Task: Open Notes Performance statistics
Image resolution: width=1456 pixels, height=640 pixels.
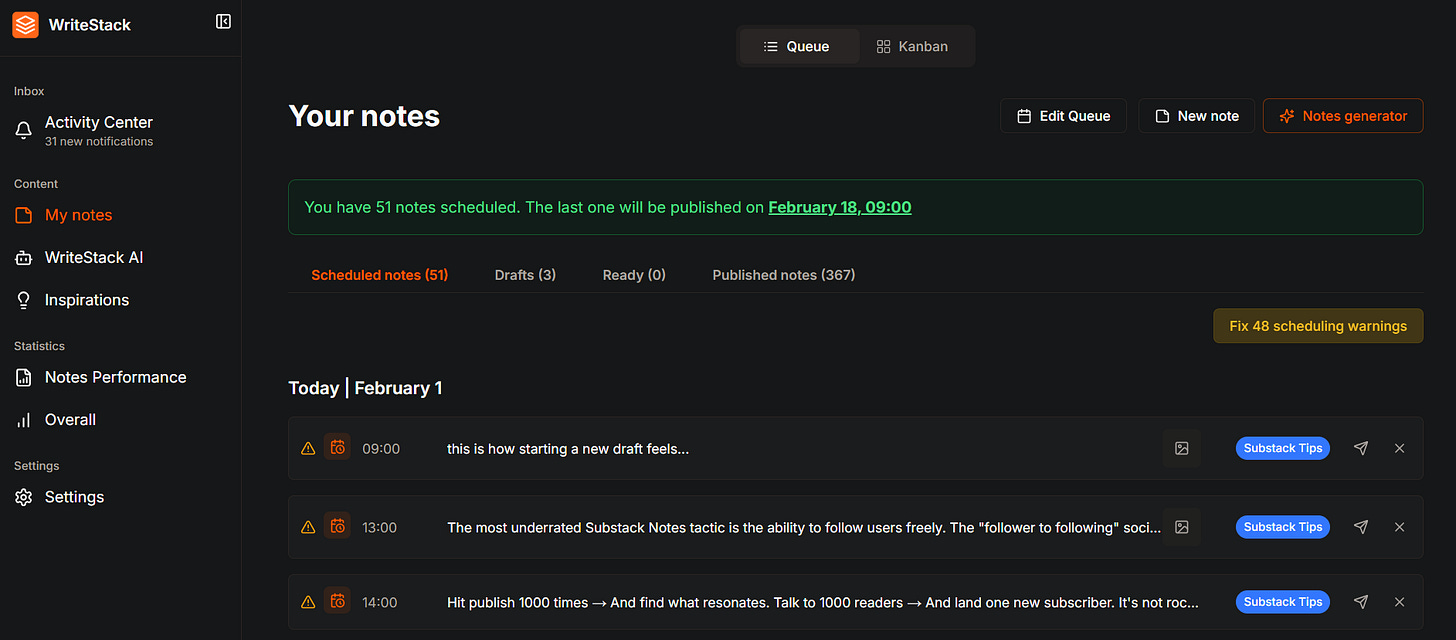Action: click(x=116, y=377)
